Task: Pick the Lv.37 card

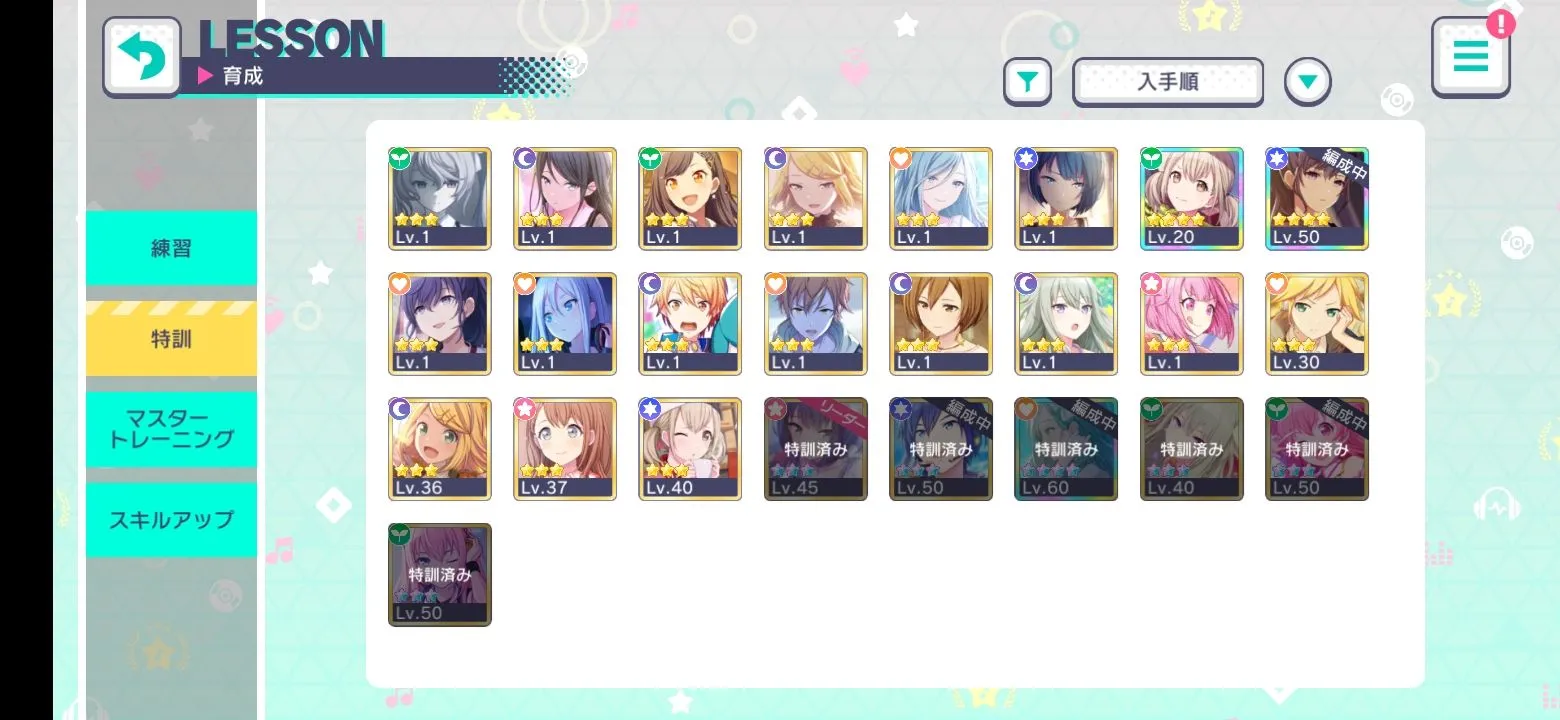Action: (x=565, y=449)
